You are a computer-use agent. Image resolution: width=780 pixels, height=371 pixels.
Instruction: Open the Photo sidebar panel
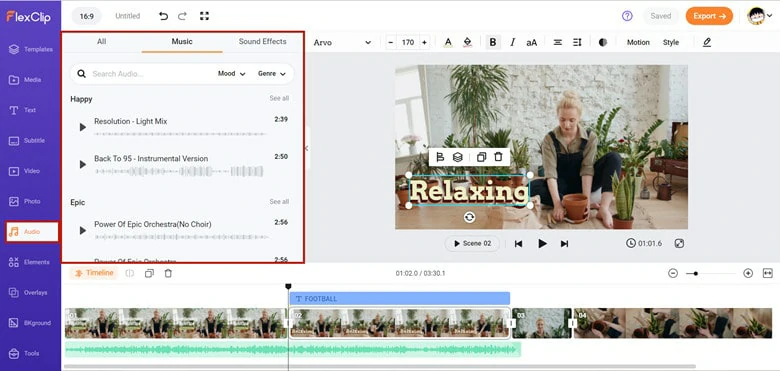tap(25, 201)
